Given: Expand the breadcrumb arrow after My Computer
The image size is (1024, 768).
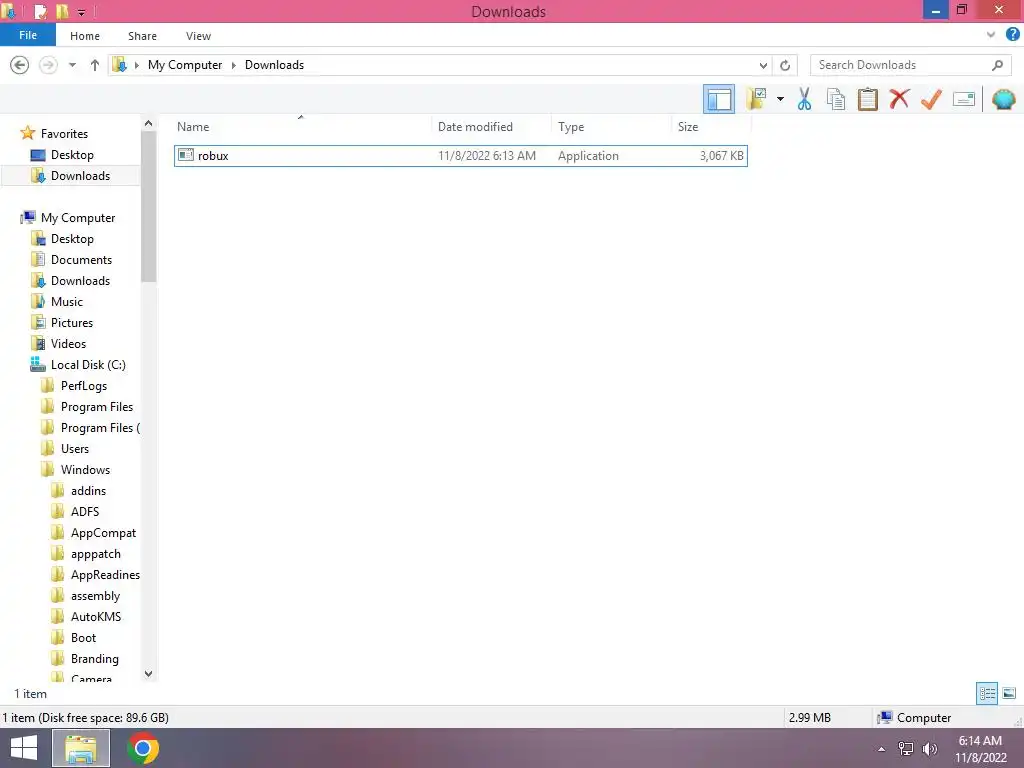Looking at the screenshot, I should [233, 65].
